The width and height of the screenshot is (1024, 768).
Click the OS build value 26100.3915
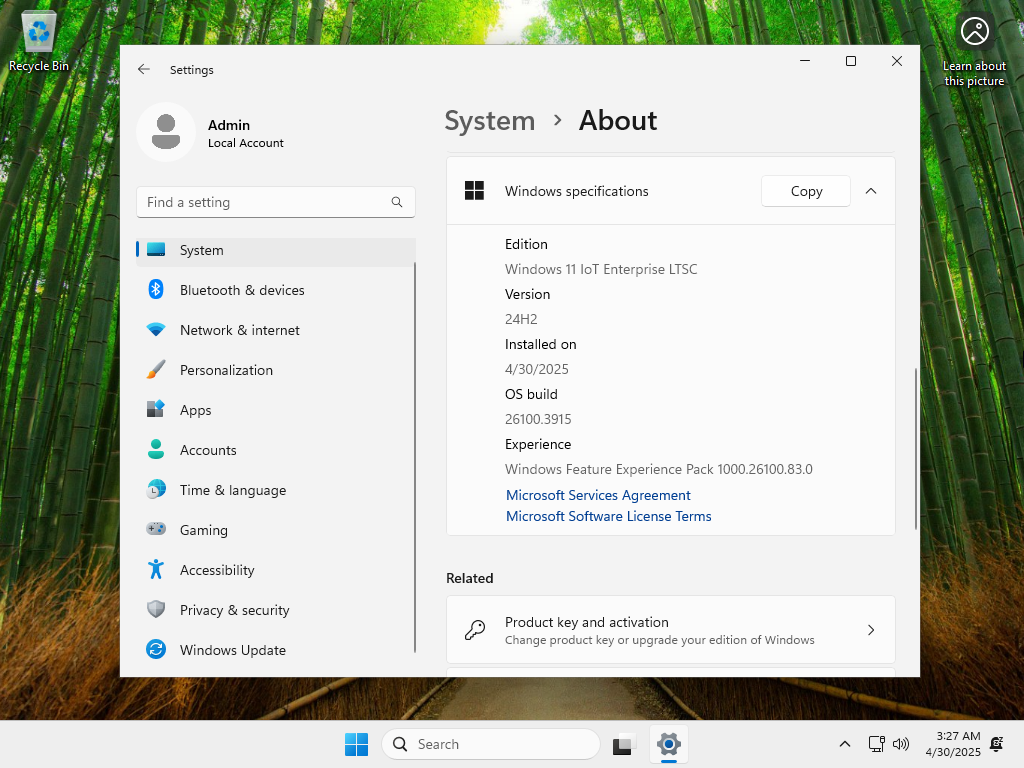(538, 419)
